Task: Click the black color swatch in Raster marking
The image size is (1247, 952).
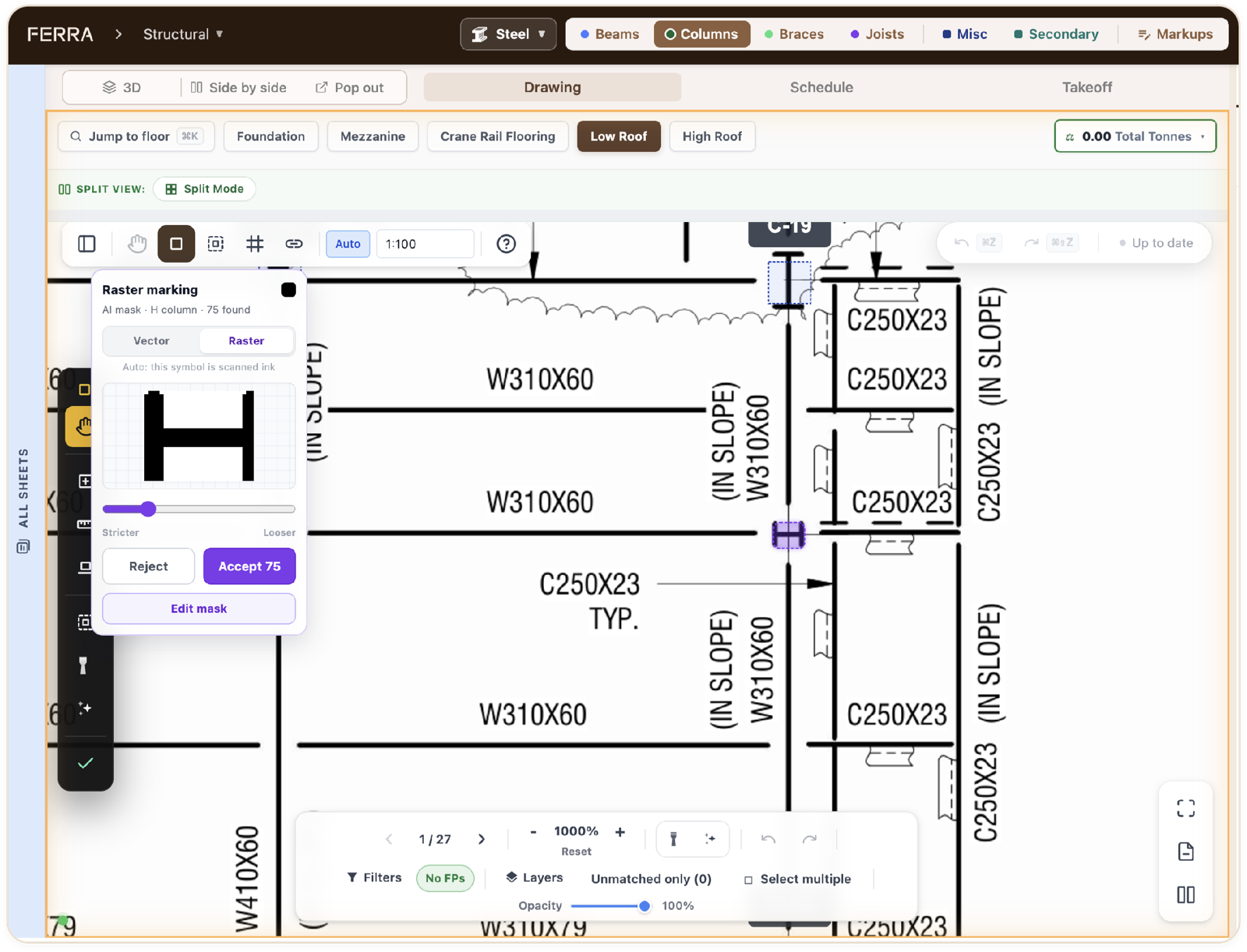Action: click(288, 290)
